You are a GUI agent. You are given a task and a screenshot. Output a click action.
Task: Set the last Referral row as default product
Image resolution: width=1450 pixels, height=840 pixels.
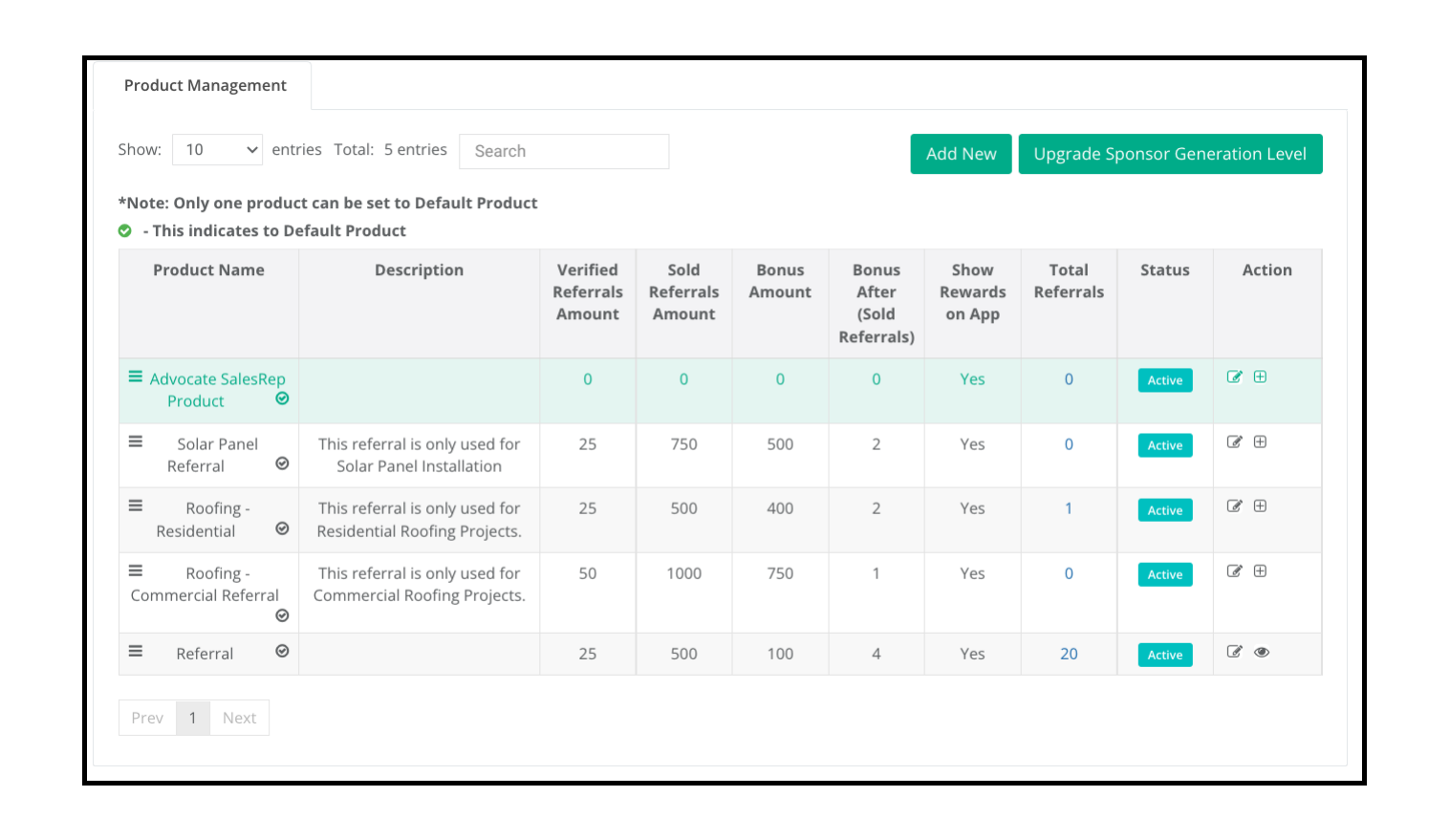coord(282,651)
